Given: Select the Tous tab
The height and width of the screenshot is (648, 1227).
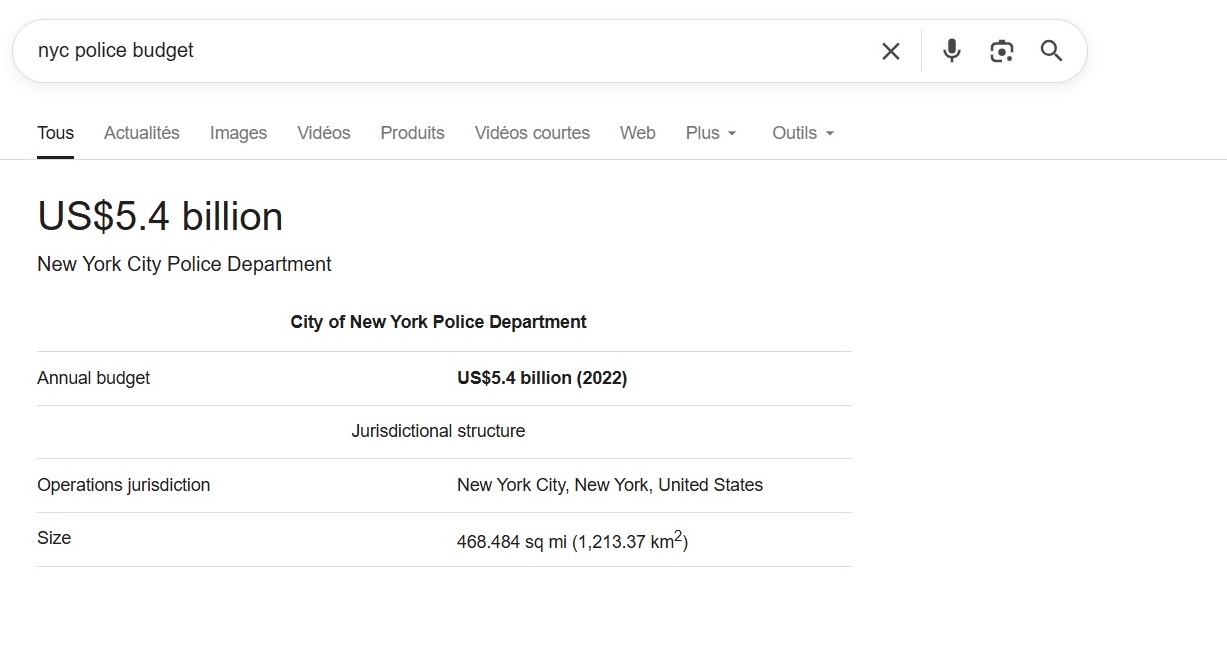Looking at the screenshot, I should [56, 133].
